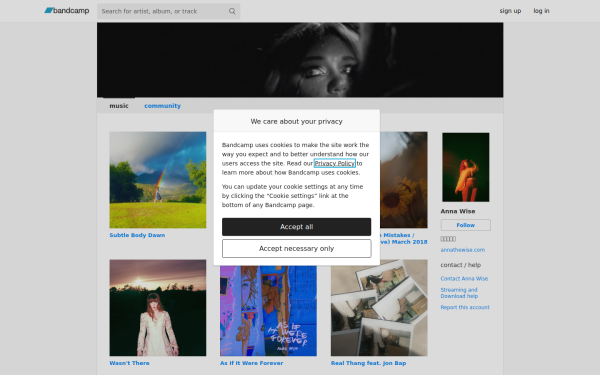600x375 pixels.
Task: Click the black and white banner image
Action: point(300,60)
